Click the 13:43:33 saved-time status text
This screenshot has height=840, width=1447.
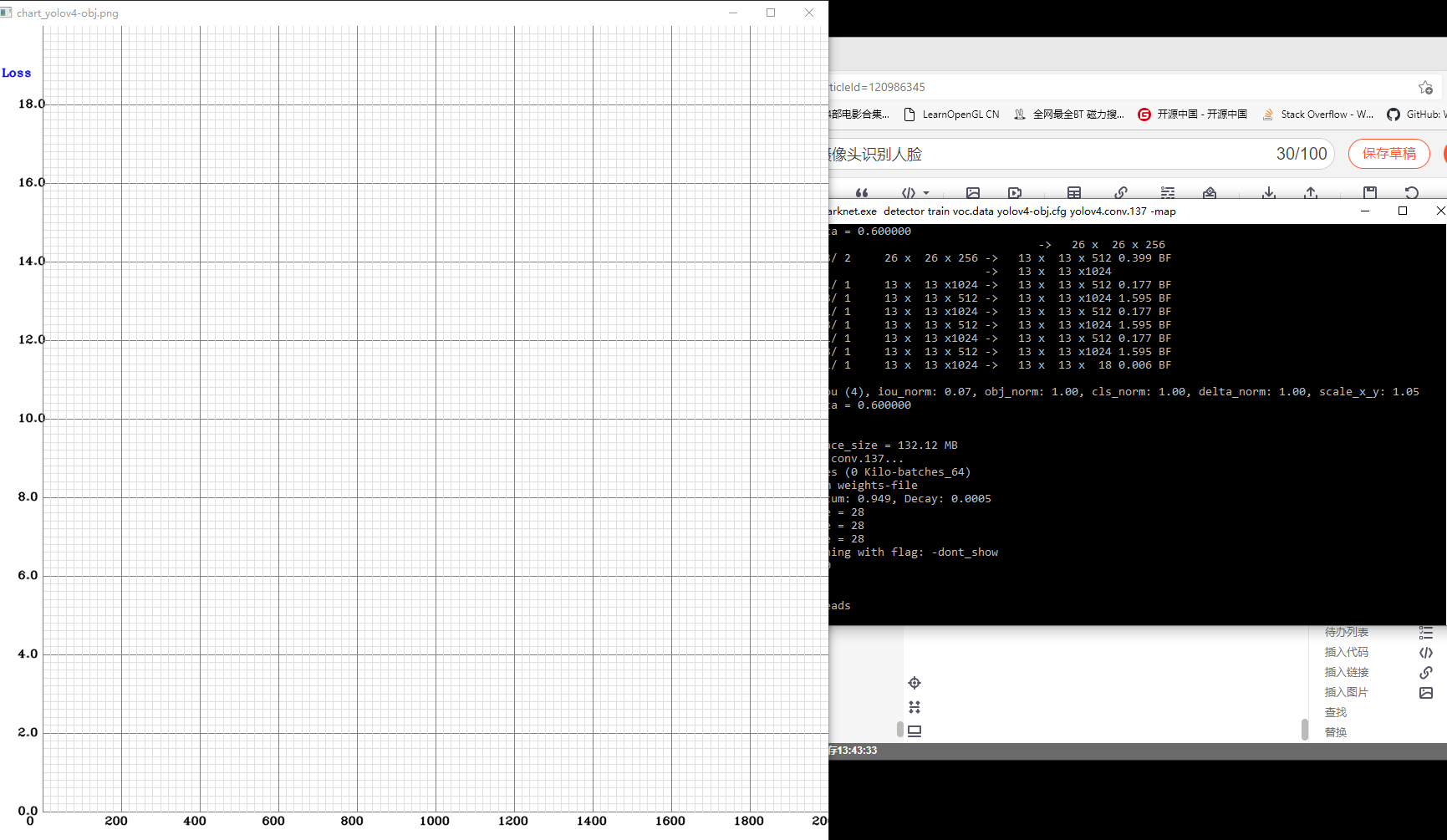(x=858, y=751)
